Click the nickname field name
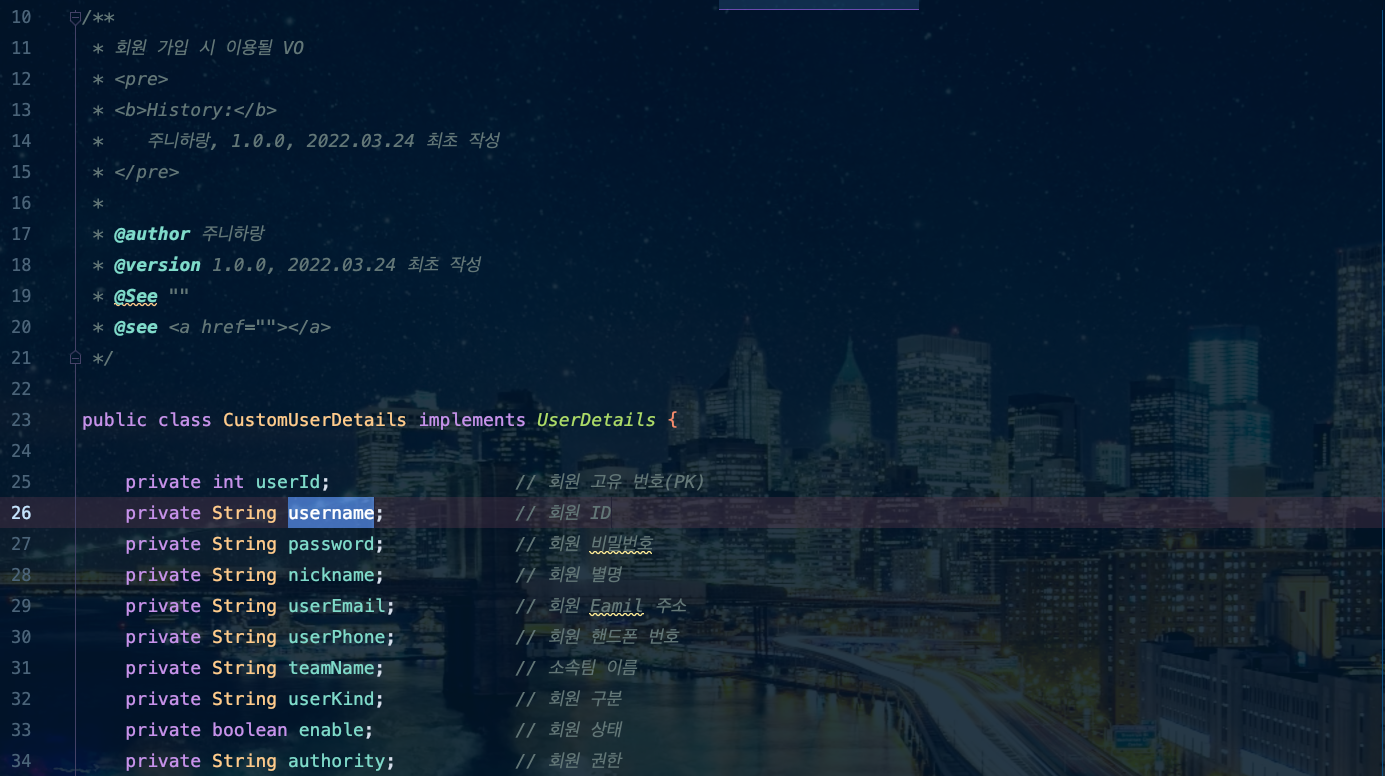 (x=331, y=575)
